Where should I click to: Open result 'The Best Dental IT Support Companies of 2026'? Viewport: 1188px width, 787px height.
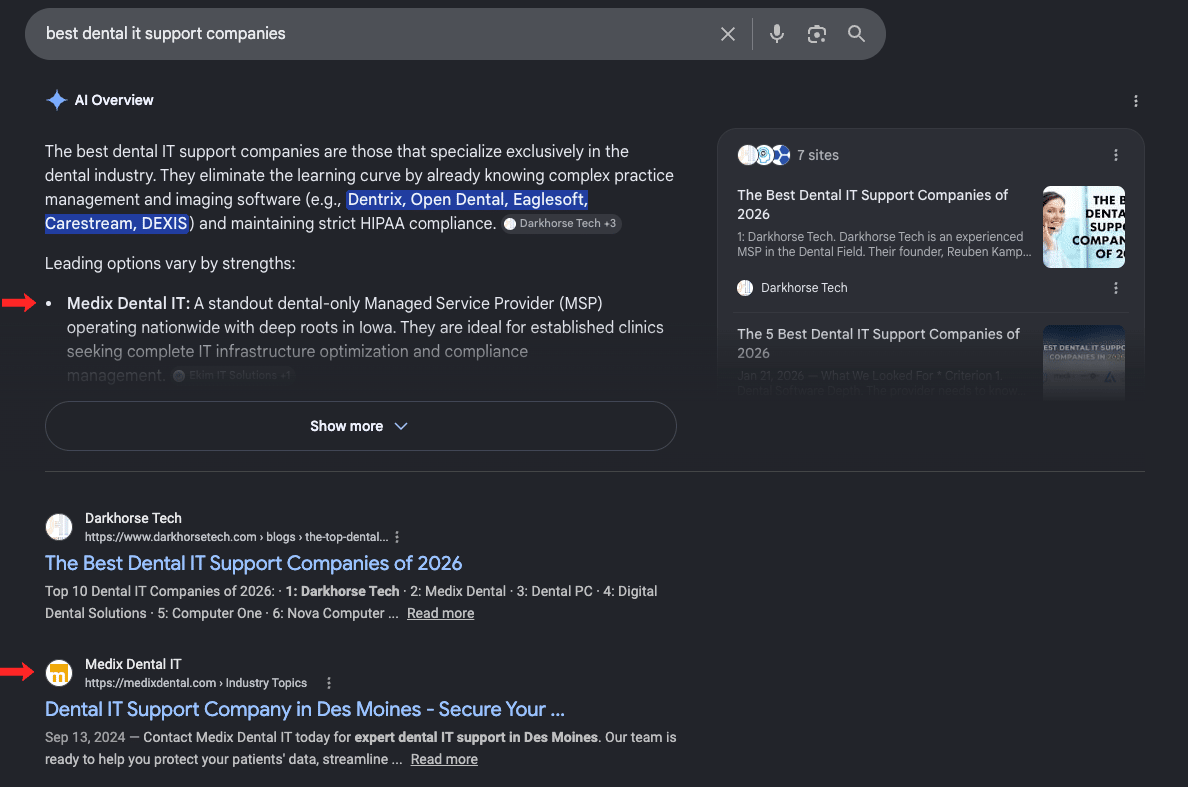tap(253, 563)
